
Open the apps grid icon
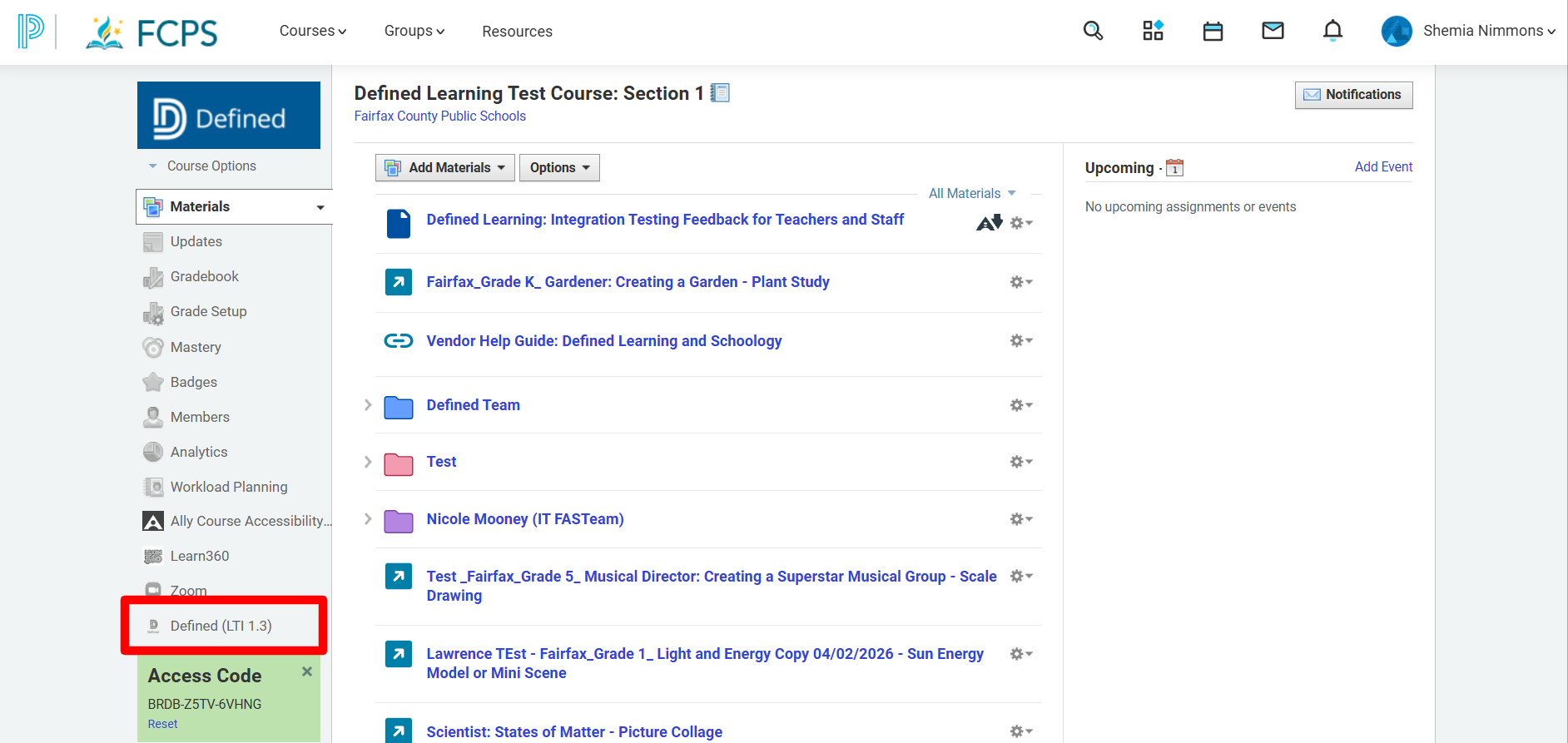[1153, 31]
